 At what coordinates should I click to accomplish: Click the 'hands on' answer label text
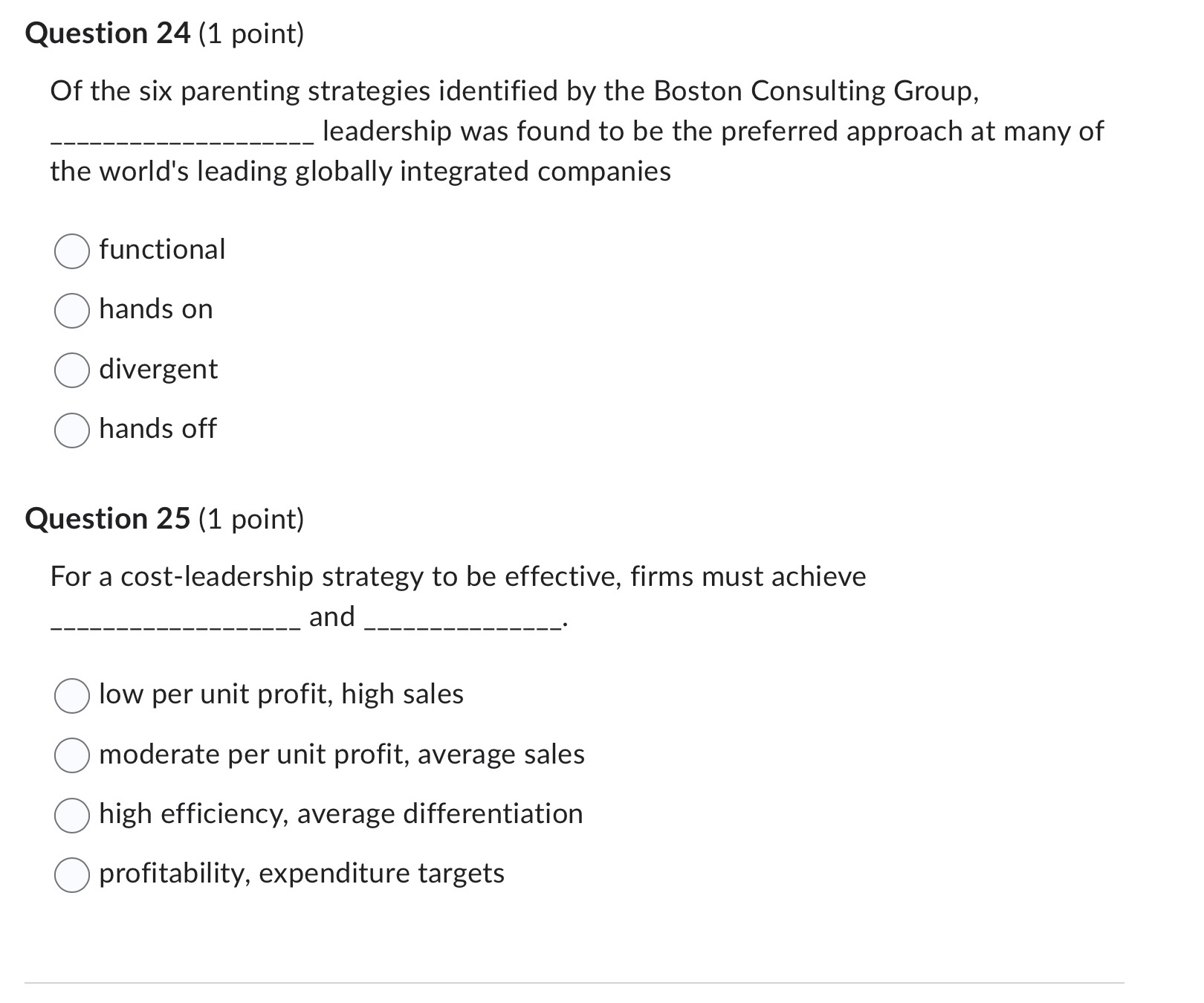155,310
